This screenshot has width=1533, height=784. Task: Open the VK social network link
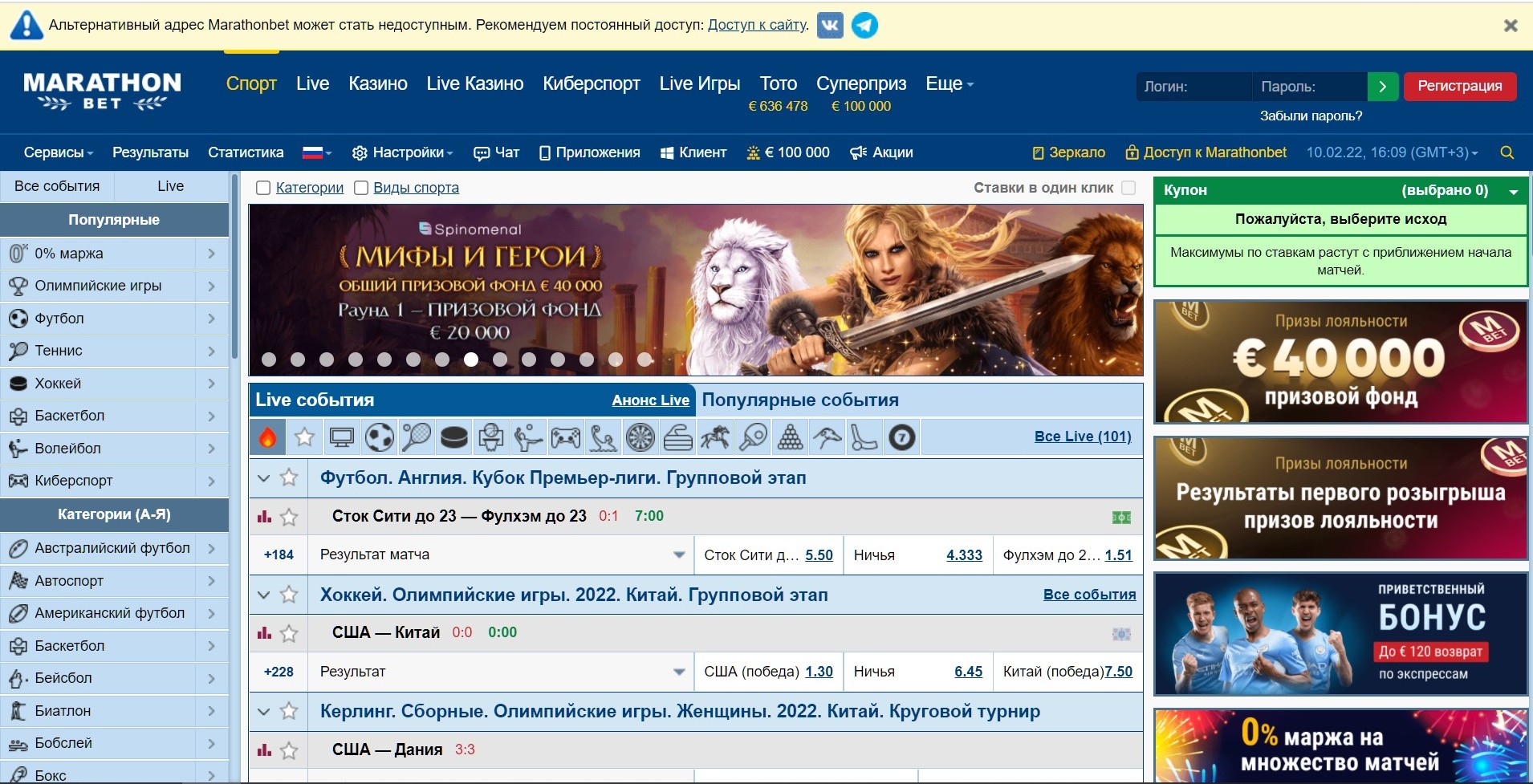[x=830, y=25]
